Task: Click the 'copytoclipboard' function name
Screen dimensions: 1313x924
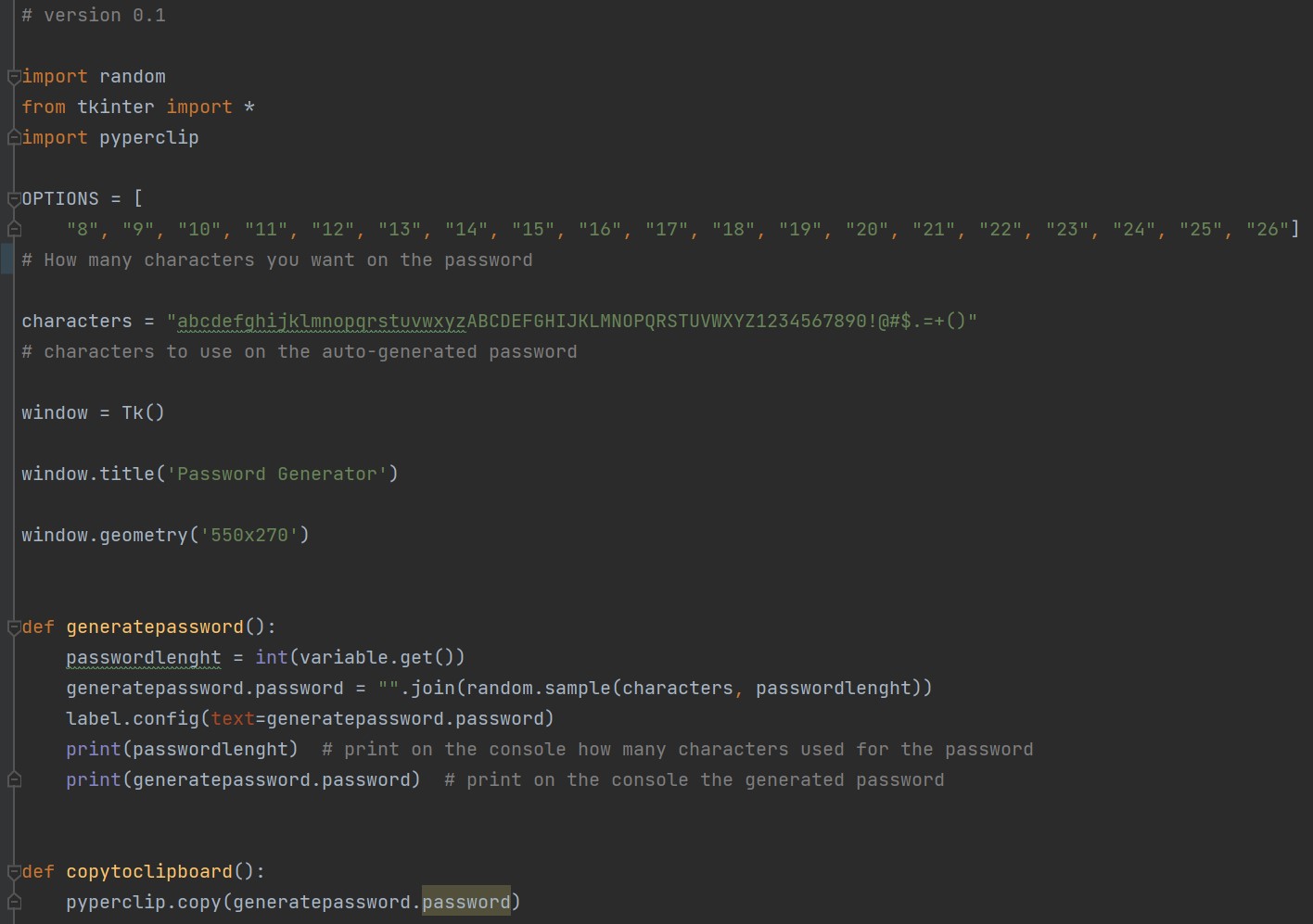Action: (x=149, y=872)
